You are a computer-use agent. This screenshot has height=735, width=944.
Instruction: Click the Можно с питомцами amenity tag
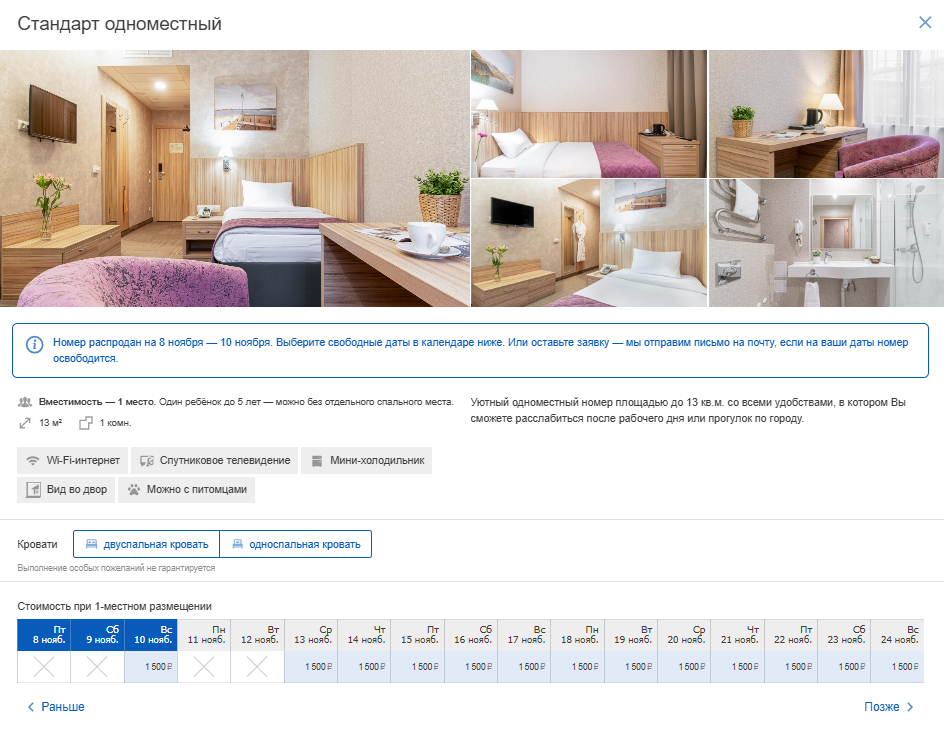pos(187,490)
